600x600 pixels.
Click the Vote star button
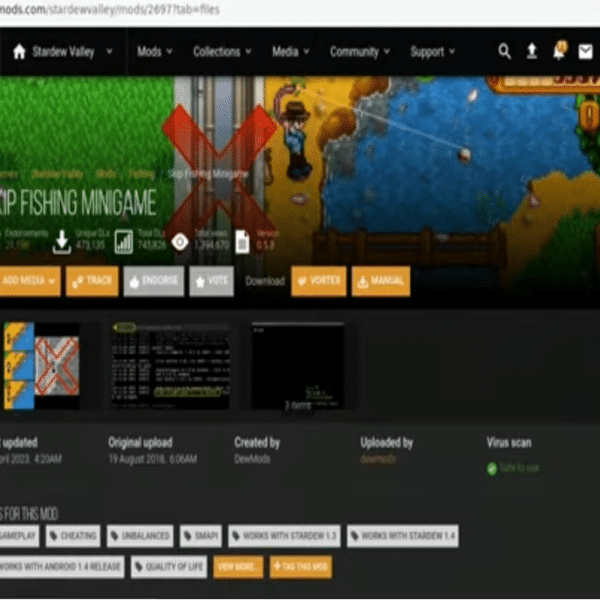pos(212,281)
